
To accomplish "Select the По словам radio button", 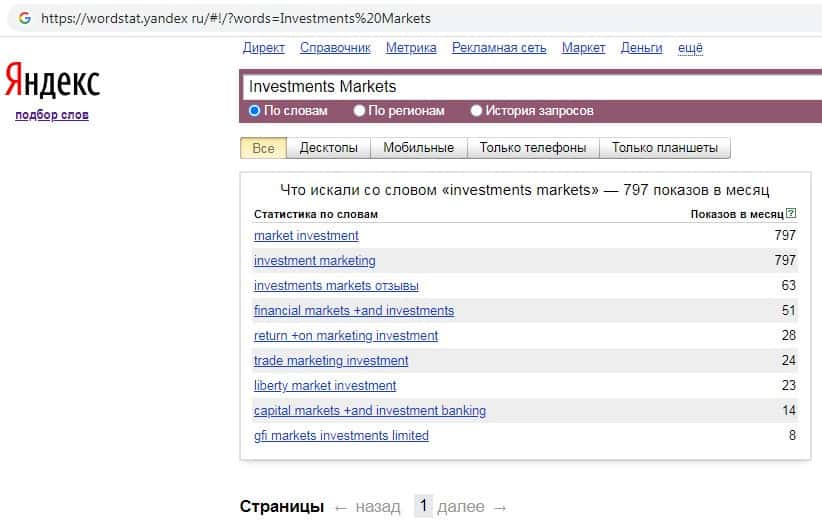I will coord(254,111).
